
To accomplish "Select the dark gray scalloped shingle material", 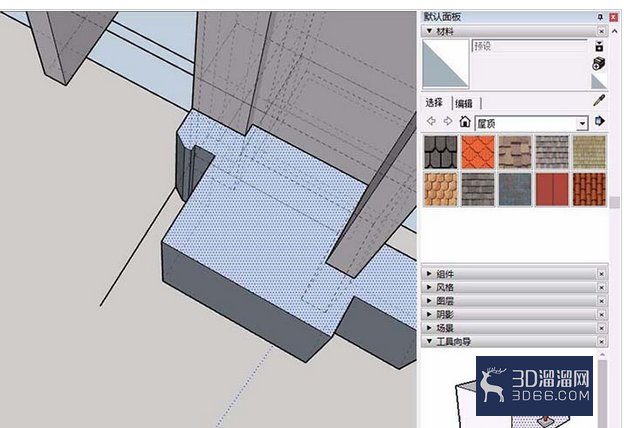I will (441, 152).
